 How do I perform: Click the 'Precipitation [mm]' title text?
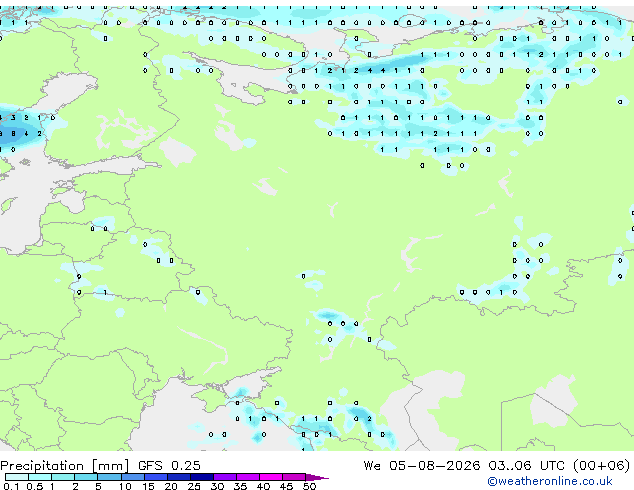pyautogui.click(x=64, y=466)
